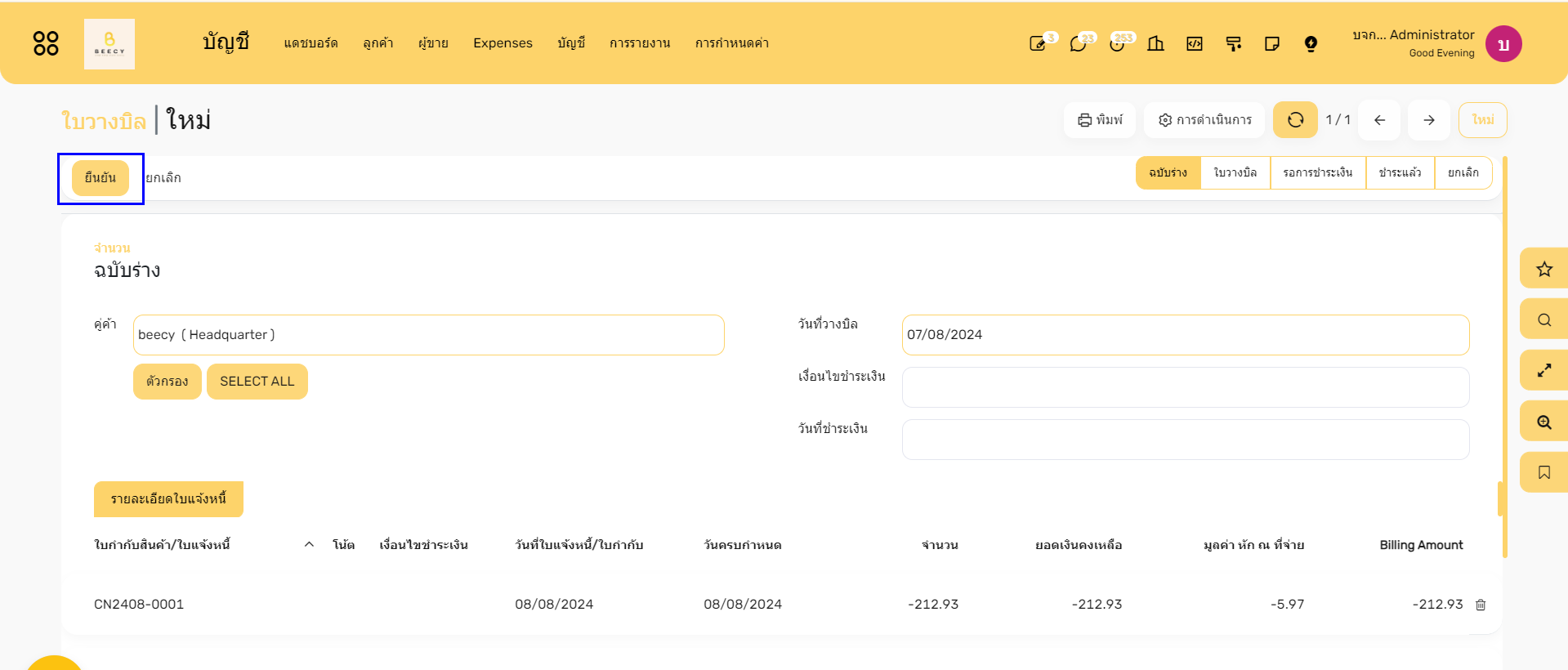Screen dimensions: 1568x670
Task: Click the คู่ค้า partner field
Action: [428, 335]
